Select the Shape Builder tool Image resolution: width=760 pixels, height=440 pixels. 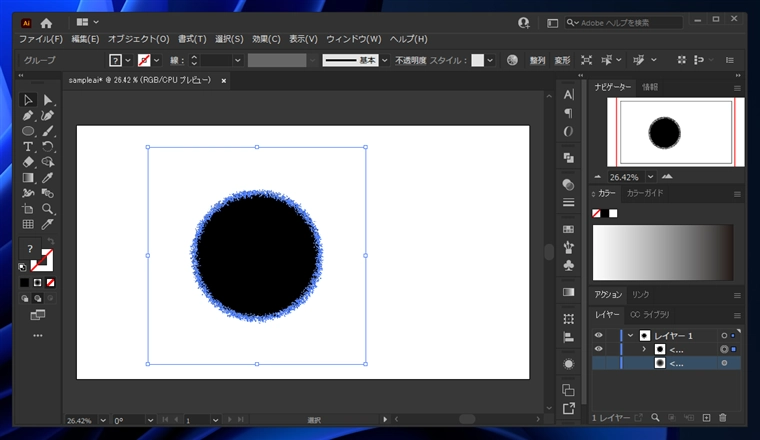(48, 162)
